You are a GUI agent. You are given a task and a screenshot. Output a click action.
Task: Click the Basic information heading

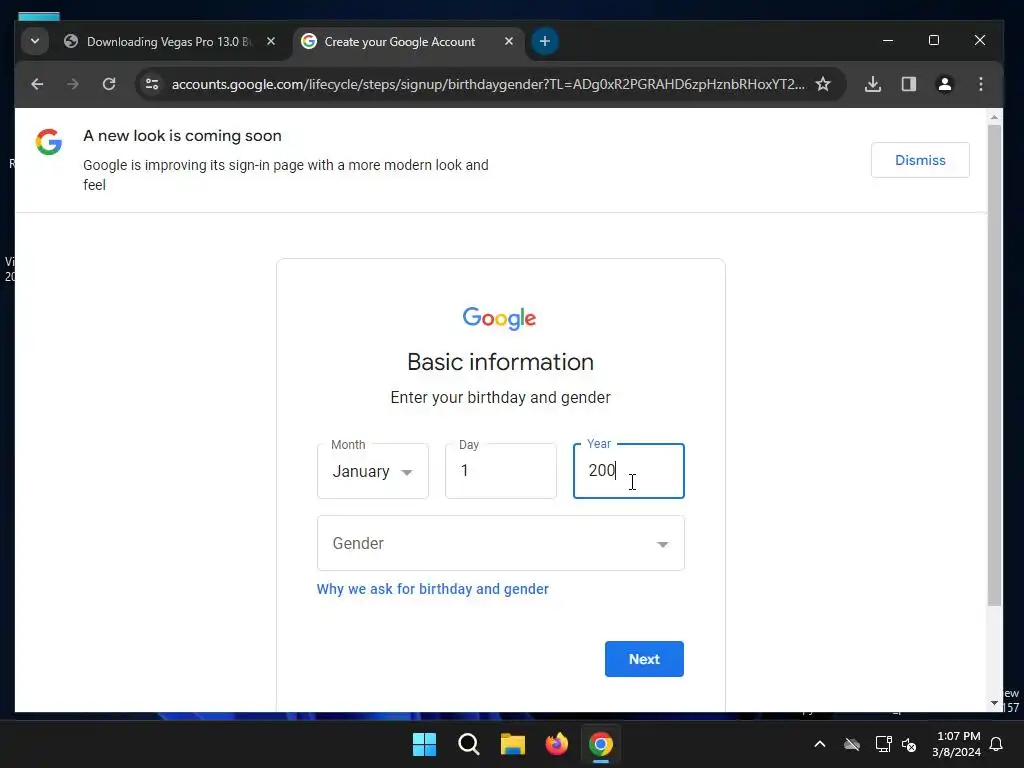click(x=500, y=362)
